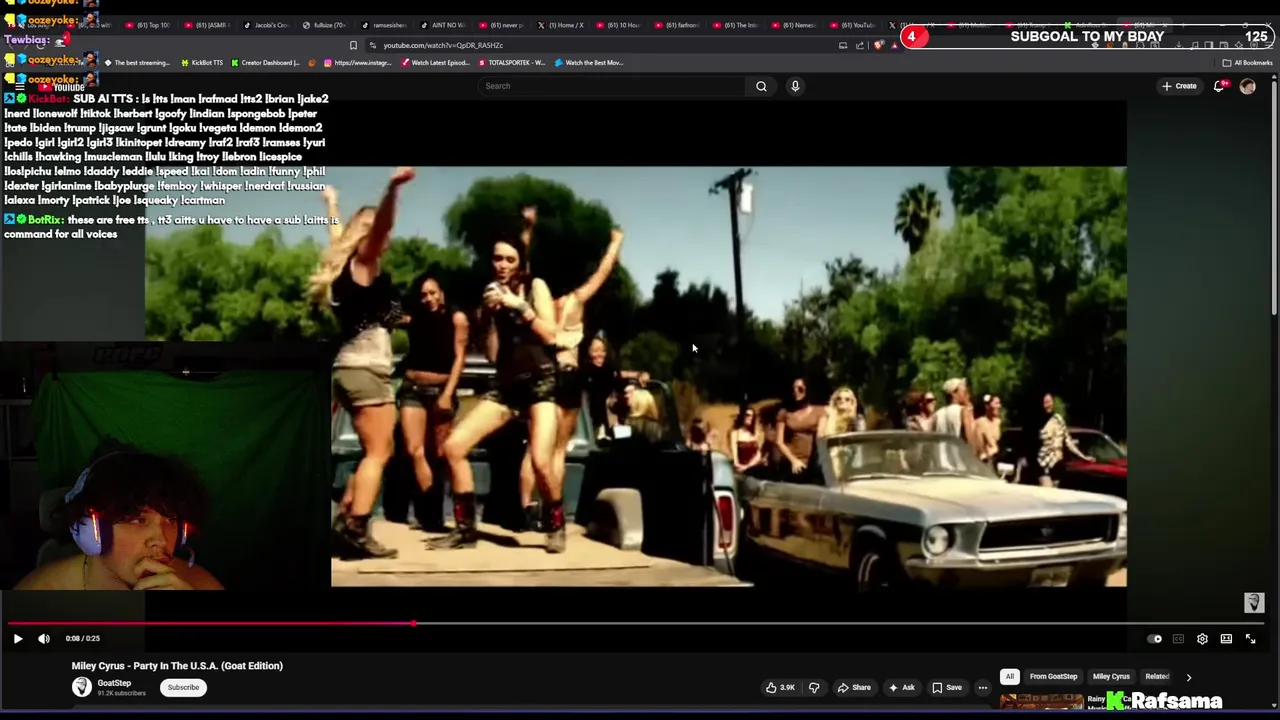Activate voice search microphone
Viewport: 1280px width, 720px height.
(795, 86)
